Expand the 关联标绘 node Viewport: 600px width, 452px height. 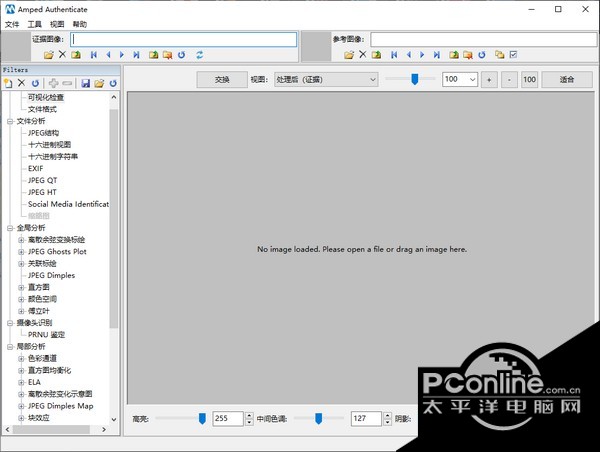pyautogui.click(x=21, y=264)
